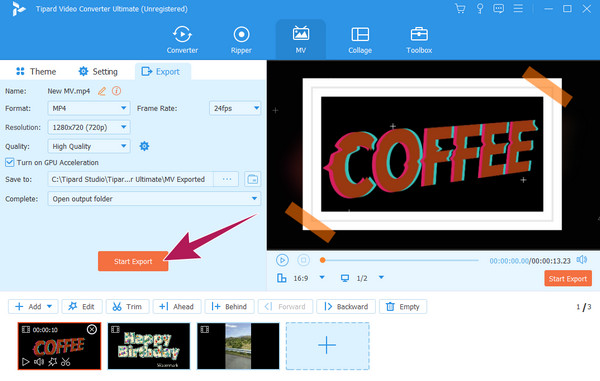Expand the Format MP4 dropdown

click(89, 108)
